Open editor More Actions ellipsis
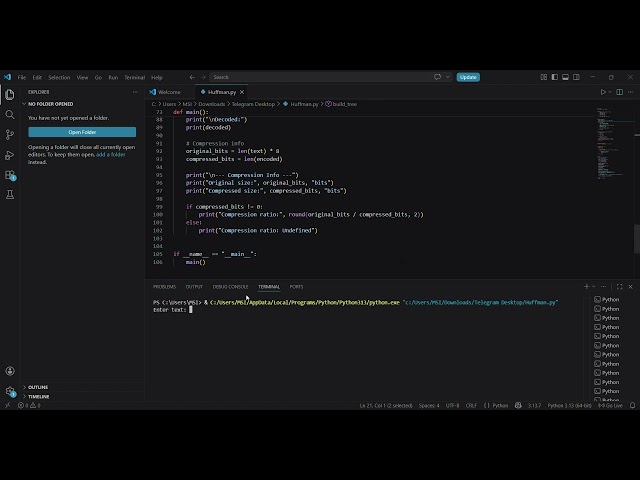This screenshot has height=480, width=640. tap(631, 92)
